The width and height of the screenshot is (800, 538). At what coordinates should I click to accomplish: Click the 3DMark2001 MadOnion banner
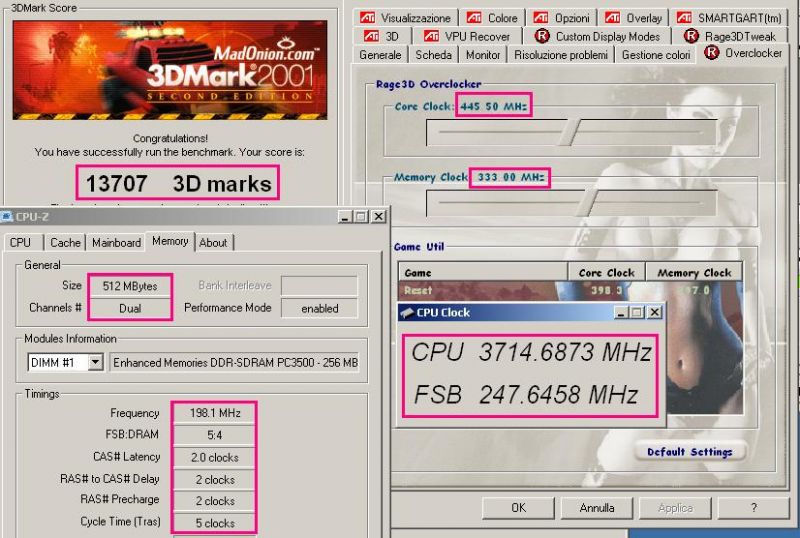(170, 70)
